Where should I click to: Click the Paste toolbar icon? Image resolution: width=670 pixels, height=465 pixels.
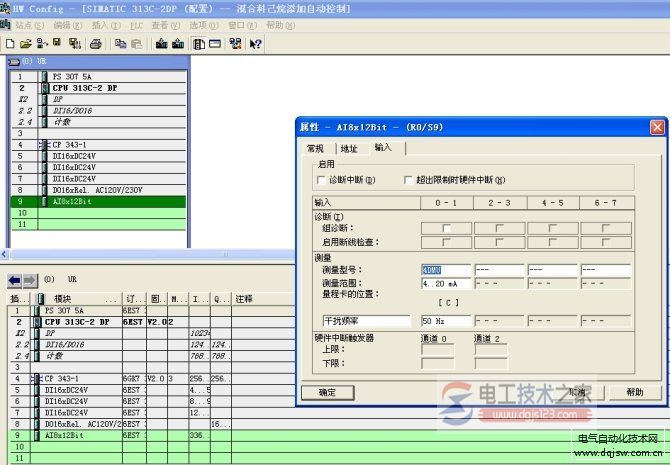136,44
